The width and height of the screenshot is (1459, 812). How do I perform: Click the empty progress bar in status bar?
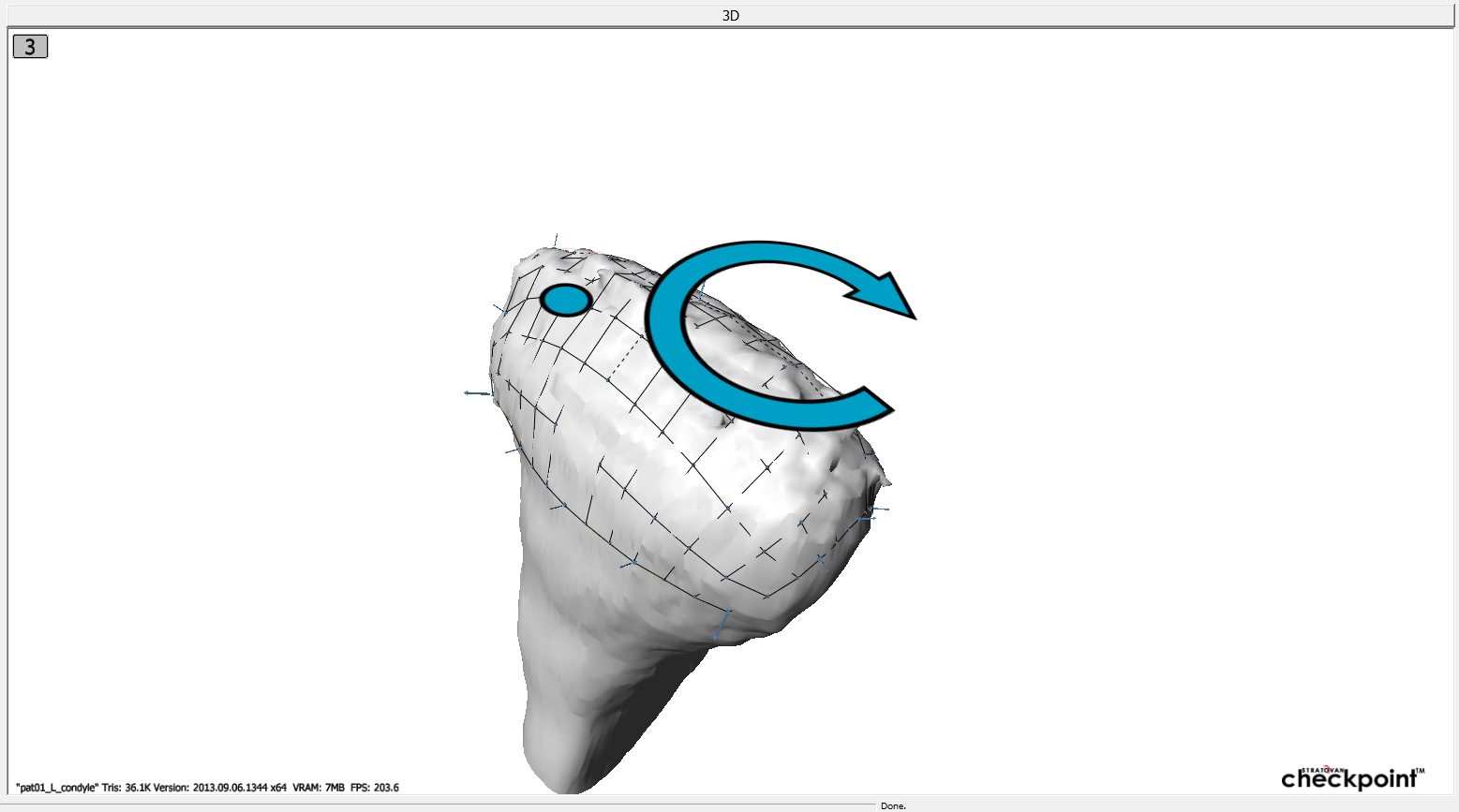pyautogui.click(x=440, y=805)
